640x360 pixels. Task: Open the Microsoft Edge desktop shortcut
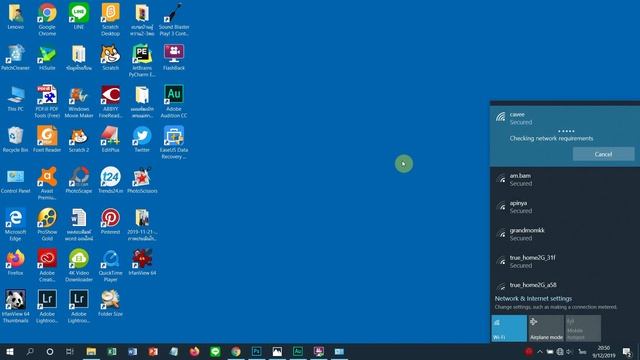click(x=16, y=224)
